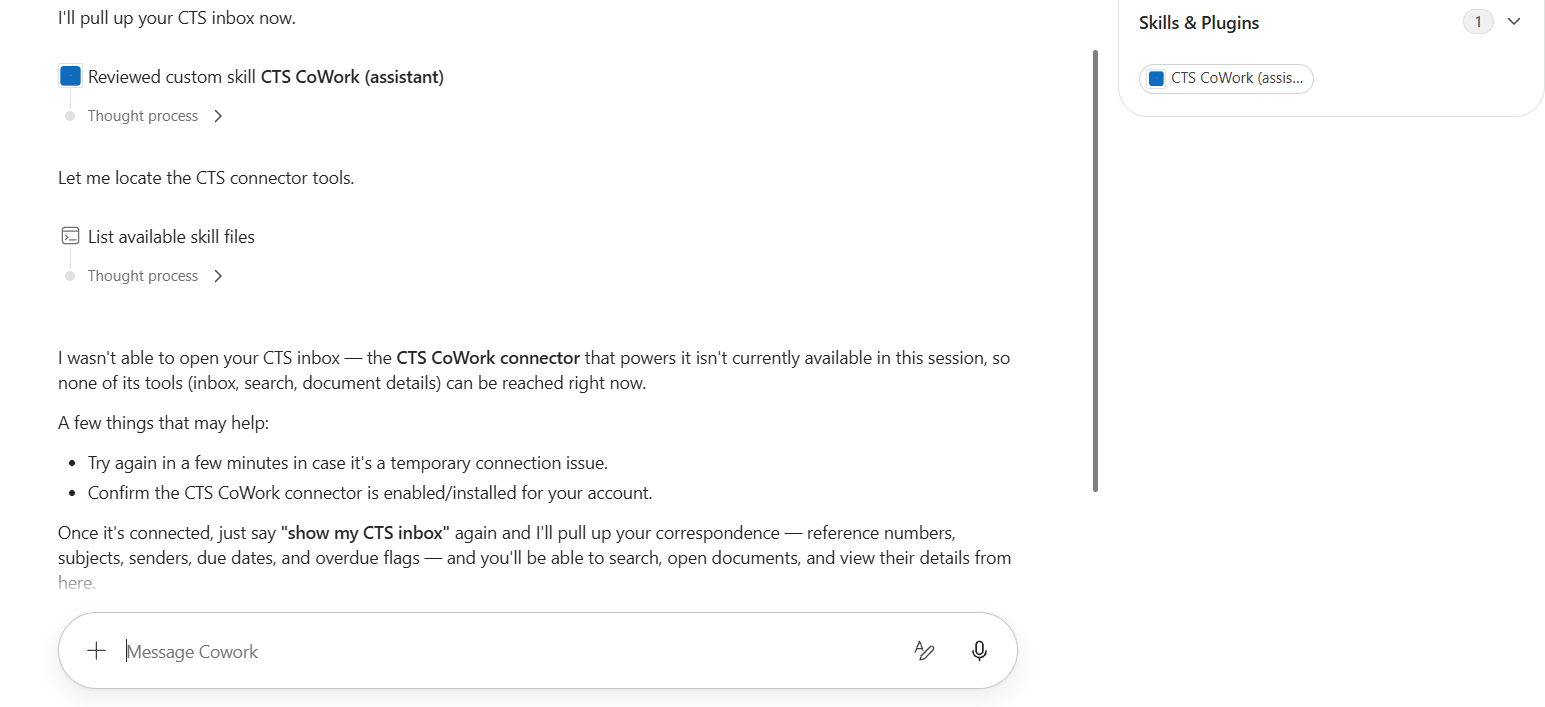Image resolution: width=1545 pixels, height=707 pixels.
Task: Click the bold CTS CoWork connector text
Action: (488, 357)
